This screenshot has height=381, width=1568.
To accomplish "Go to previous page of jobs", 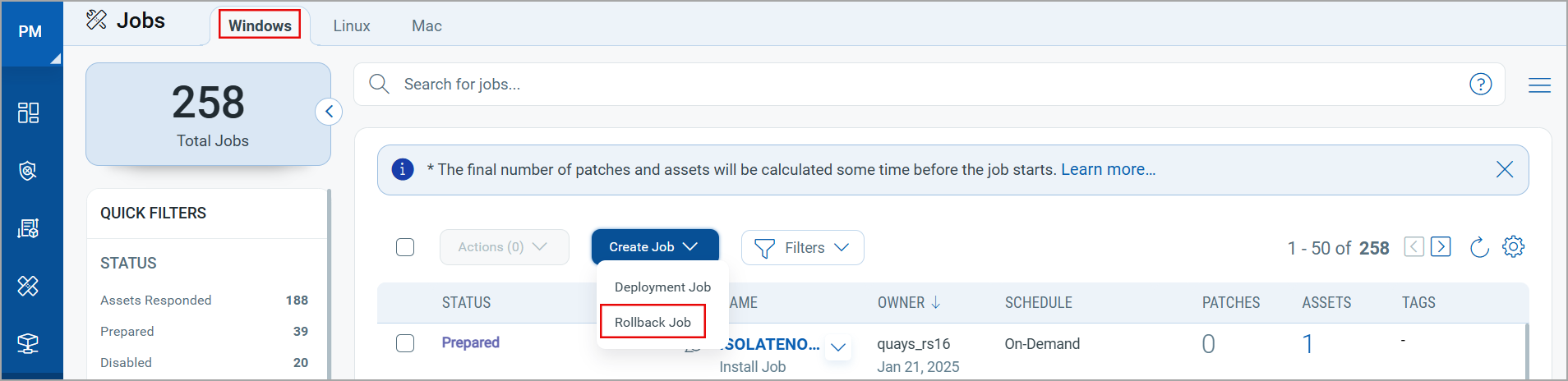I will point(1414,246).
